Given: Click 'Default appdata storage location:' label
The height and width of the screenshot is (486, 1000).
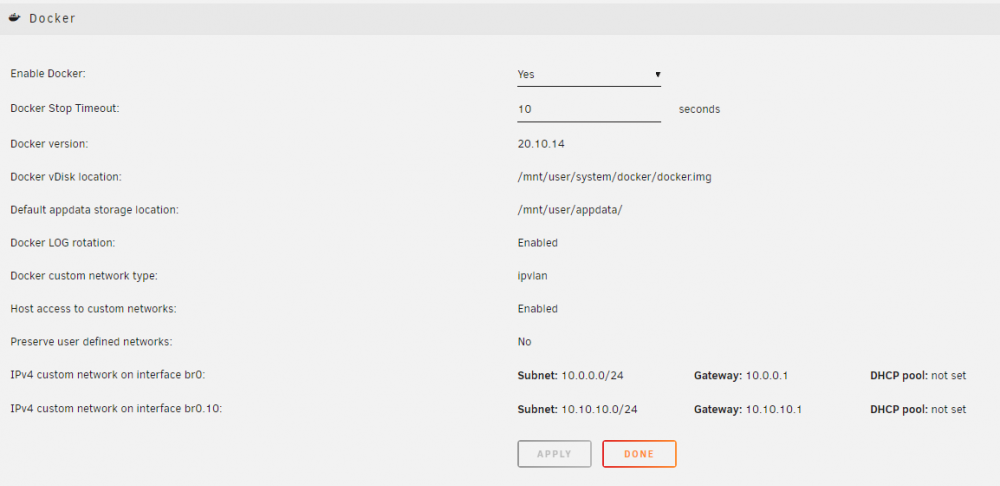Looking at the screenshot, I should [94, 210].
